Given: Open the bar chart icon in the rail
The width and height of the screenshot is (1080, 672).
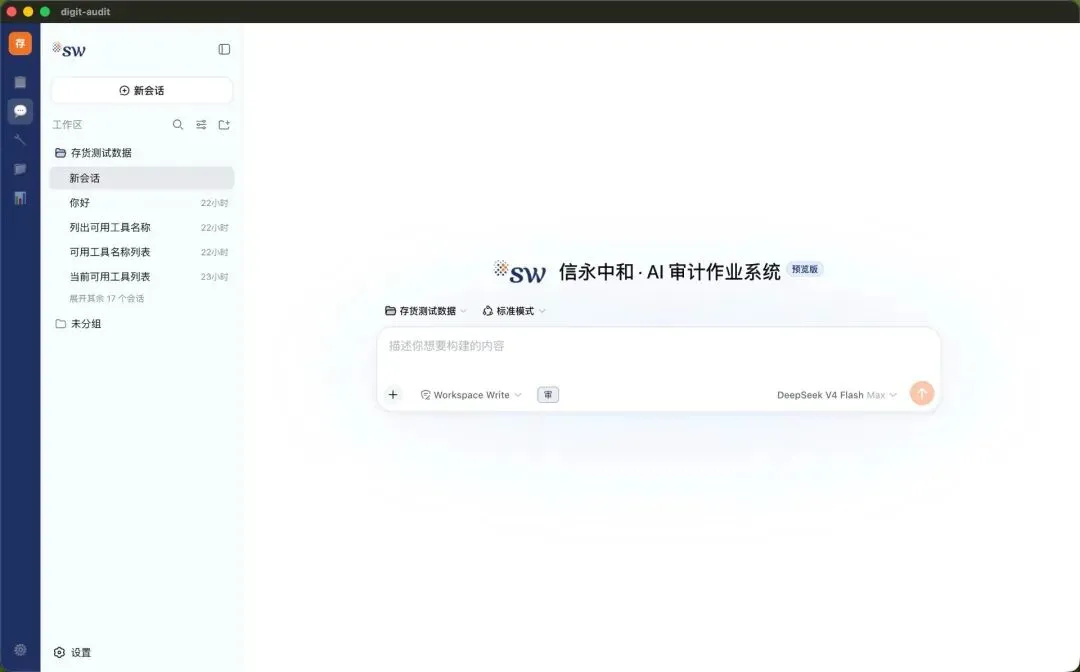Looking at the screenshot, I should 20,198.
